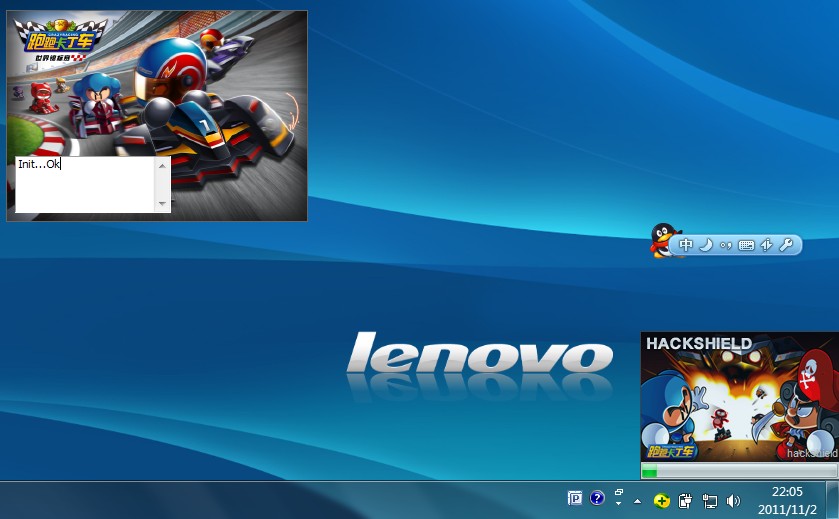Open the network connection tray icon
This screenshot has height=519, width=839.
point(710,501)
